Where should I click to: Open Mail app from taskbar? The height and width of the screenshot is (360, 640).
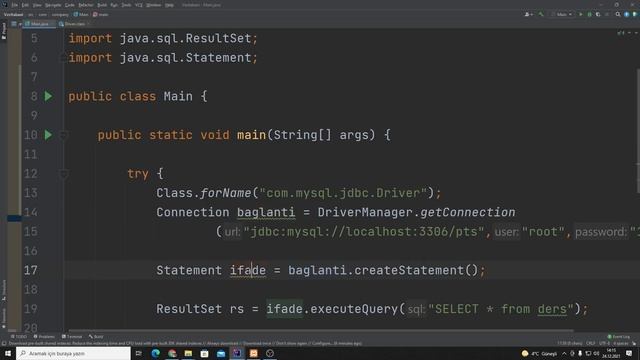[221, 353]
